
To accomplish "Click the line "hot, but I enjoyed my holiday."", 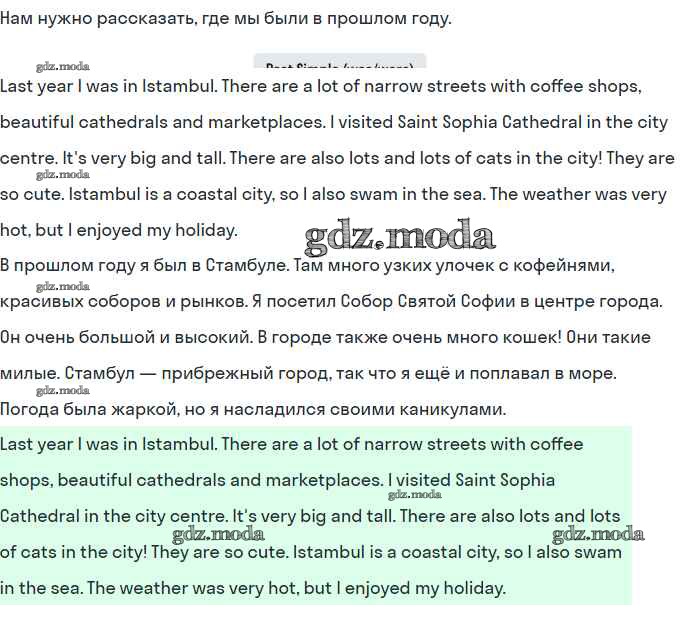I will point(119,230).
